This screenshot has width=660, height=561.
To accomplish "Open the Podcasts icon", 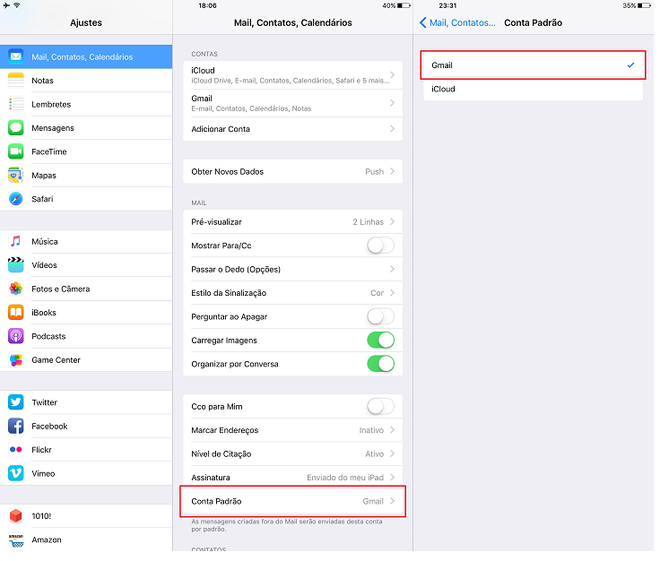I will point(16,336).
